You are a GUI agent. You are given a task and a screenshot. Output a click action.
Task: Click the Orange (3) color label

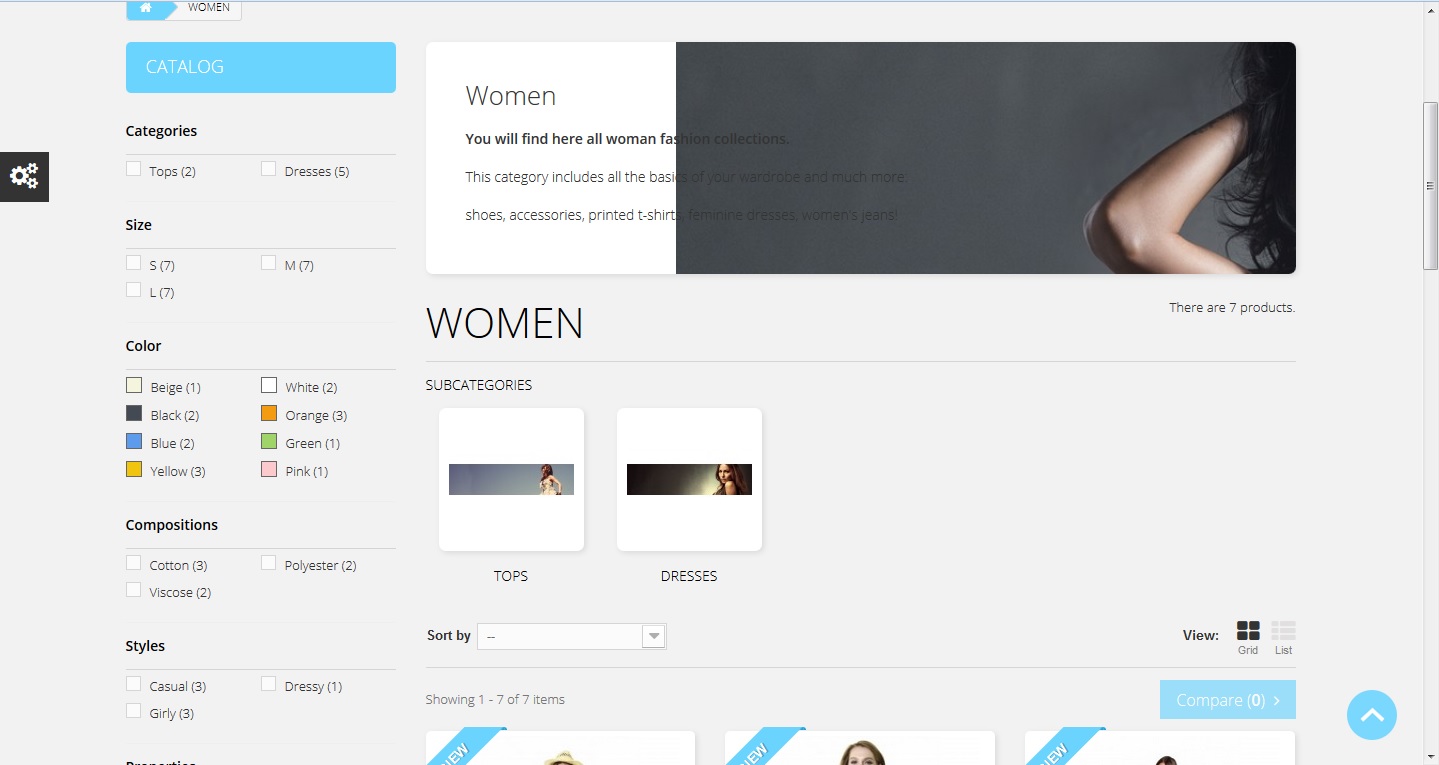click(x=316, y=416)
